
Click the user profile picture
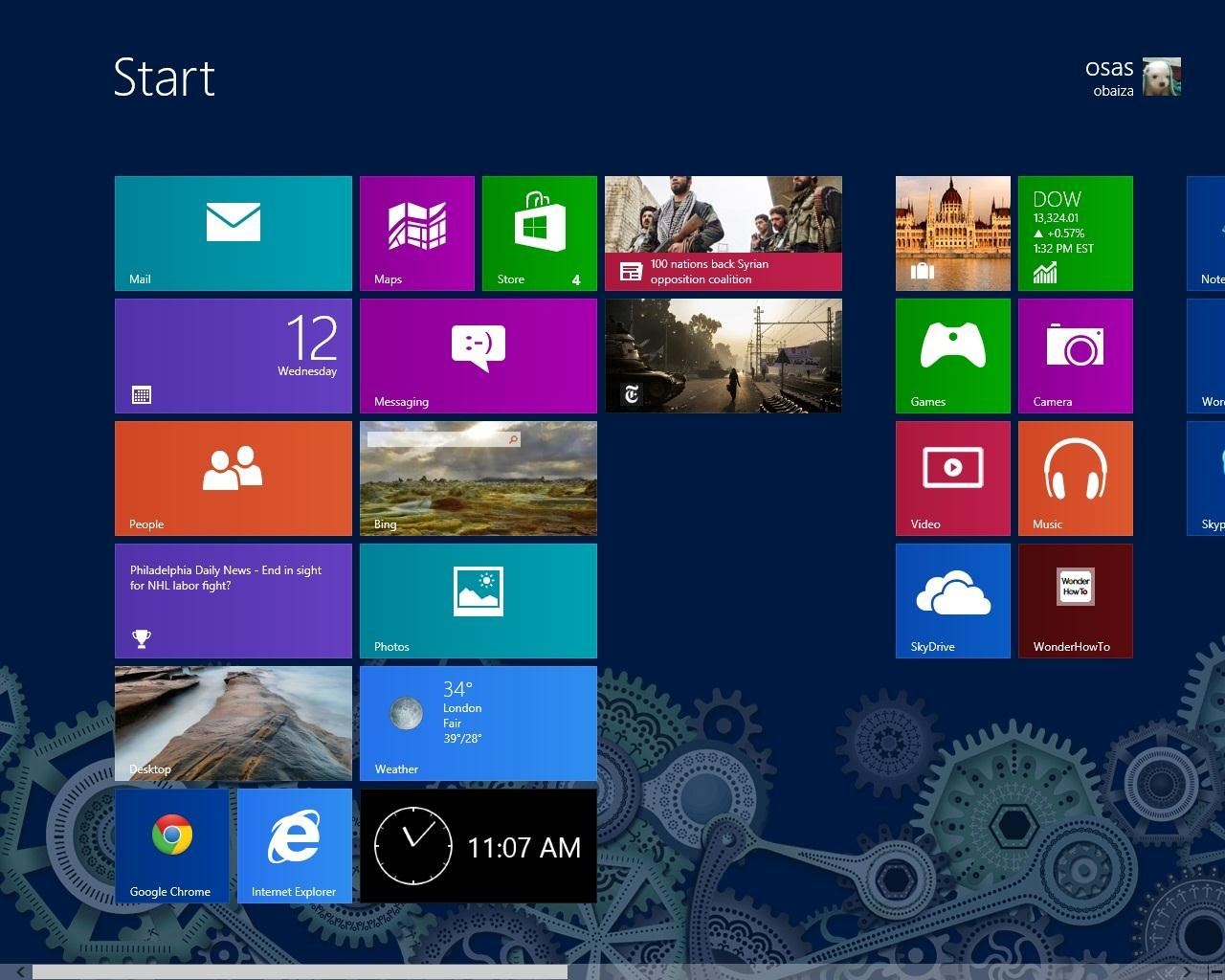click(x=1162, y=77)
